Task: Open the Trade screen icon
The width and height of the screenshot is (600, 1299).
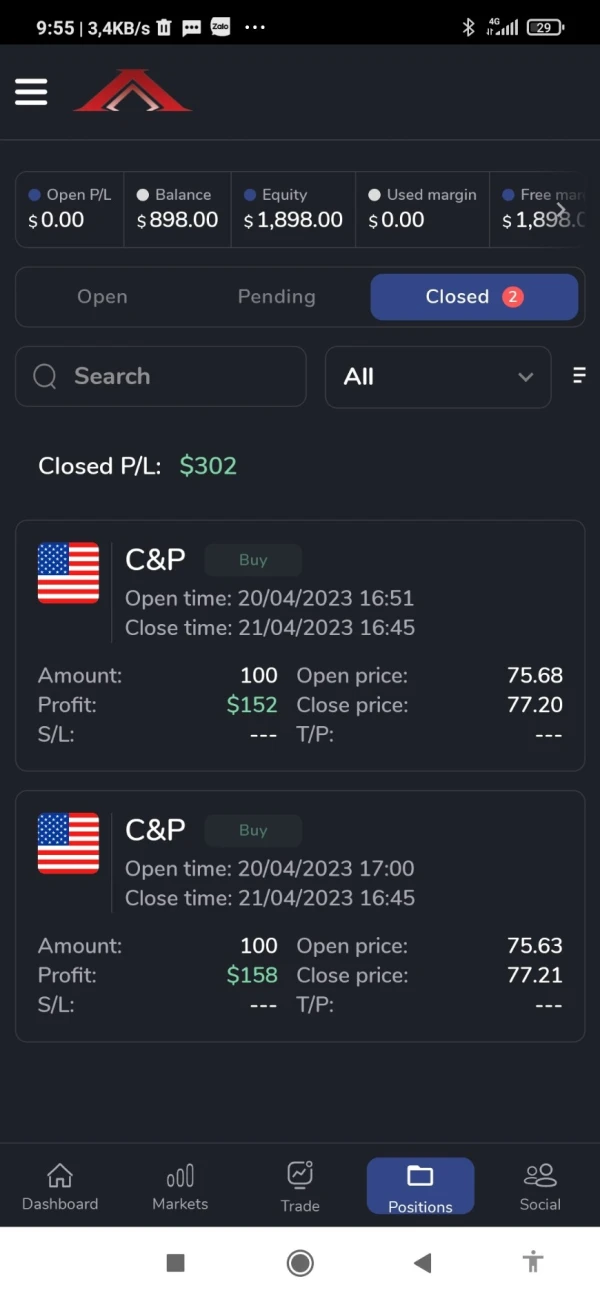Action: click(x=300, y=1175)
